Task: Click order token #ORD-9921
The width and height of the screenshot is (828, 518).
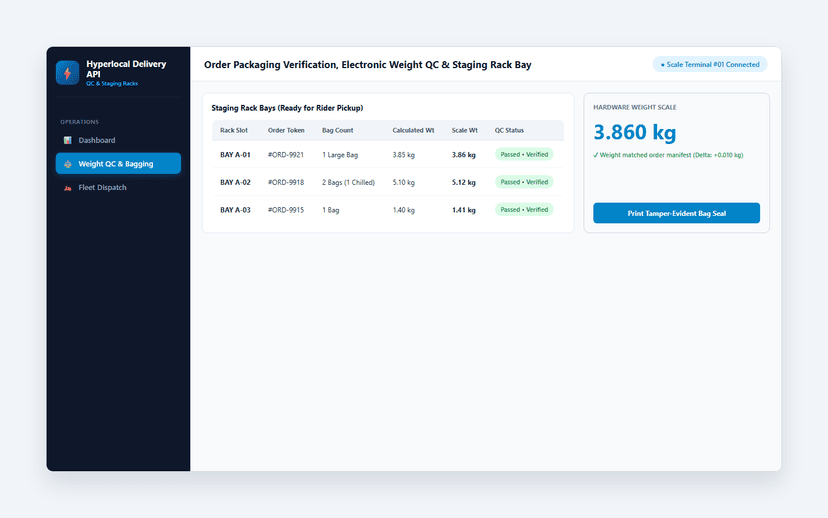Action: click(286, 155)
